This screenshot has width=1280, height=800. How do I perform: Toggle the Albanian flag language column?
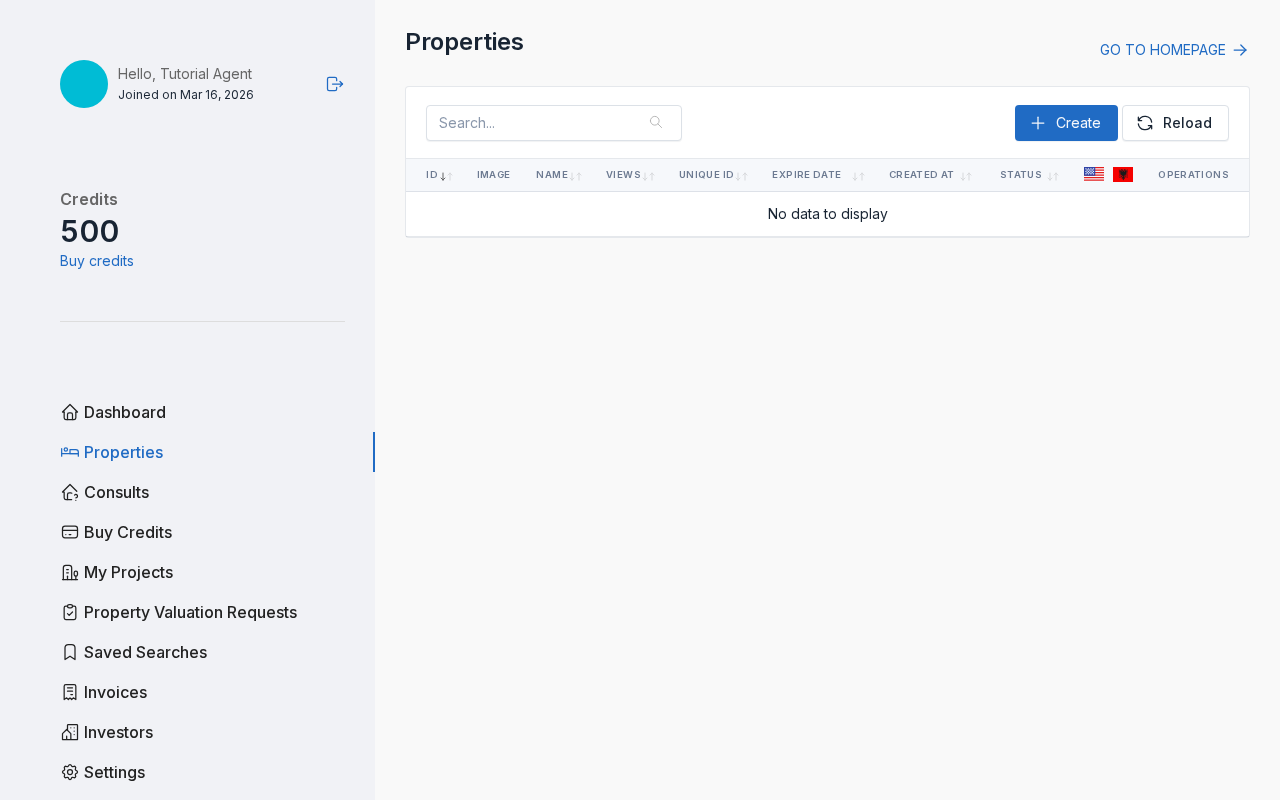[x=1124, y=173]
